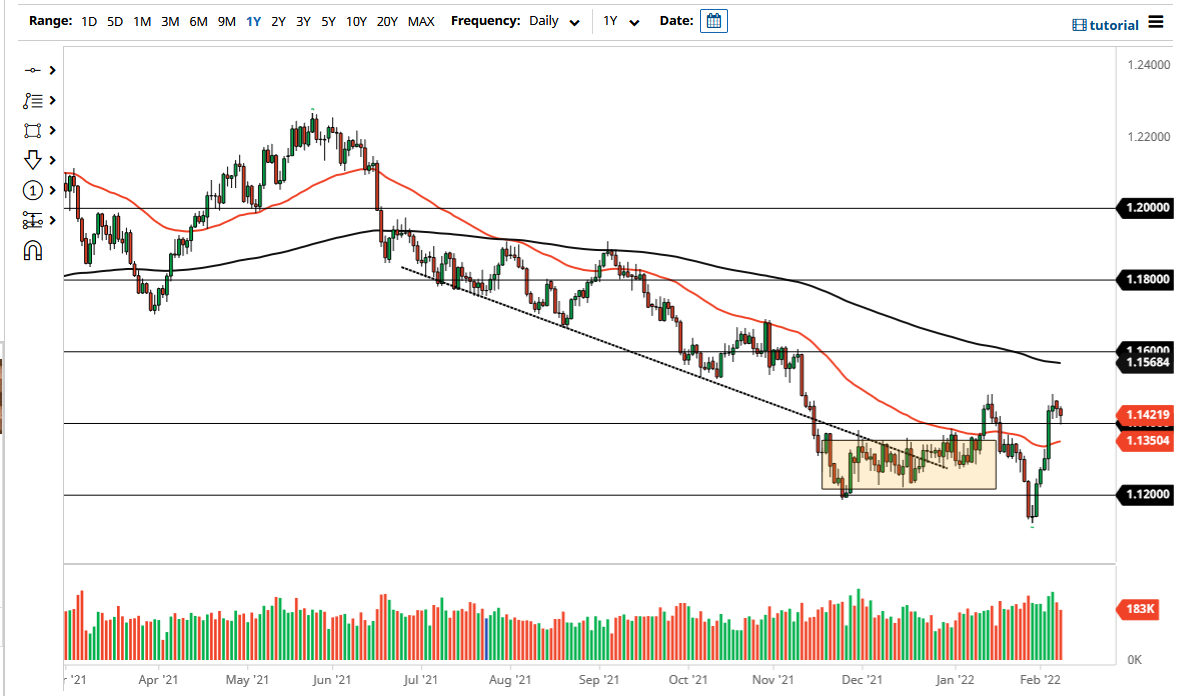1182x696 pixels.
Task: Switch chart range to MAX
Action: (421, 20)
